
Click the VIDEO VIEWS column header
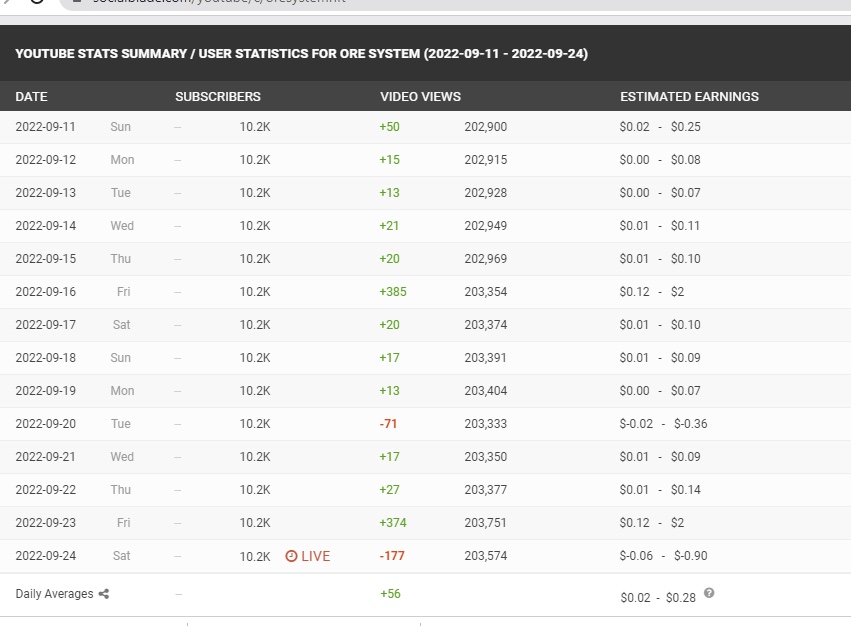click(x=420, y=97)
